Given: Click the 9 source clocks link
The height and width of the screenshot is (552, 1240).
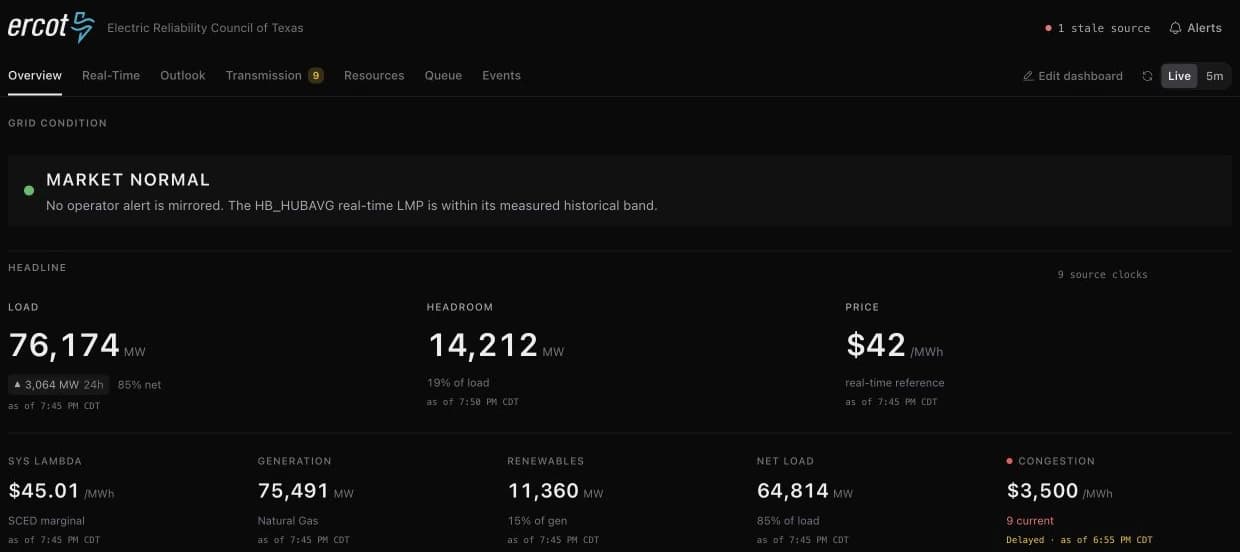Looking at the screenshot, I should pos(1103,274).
